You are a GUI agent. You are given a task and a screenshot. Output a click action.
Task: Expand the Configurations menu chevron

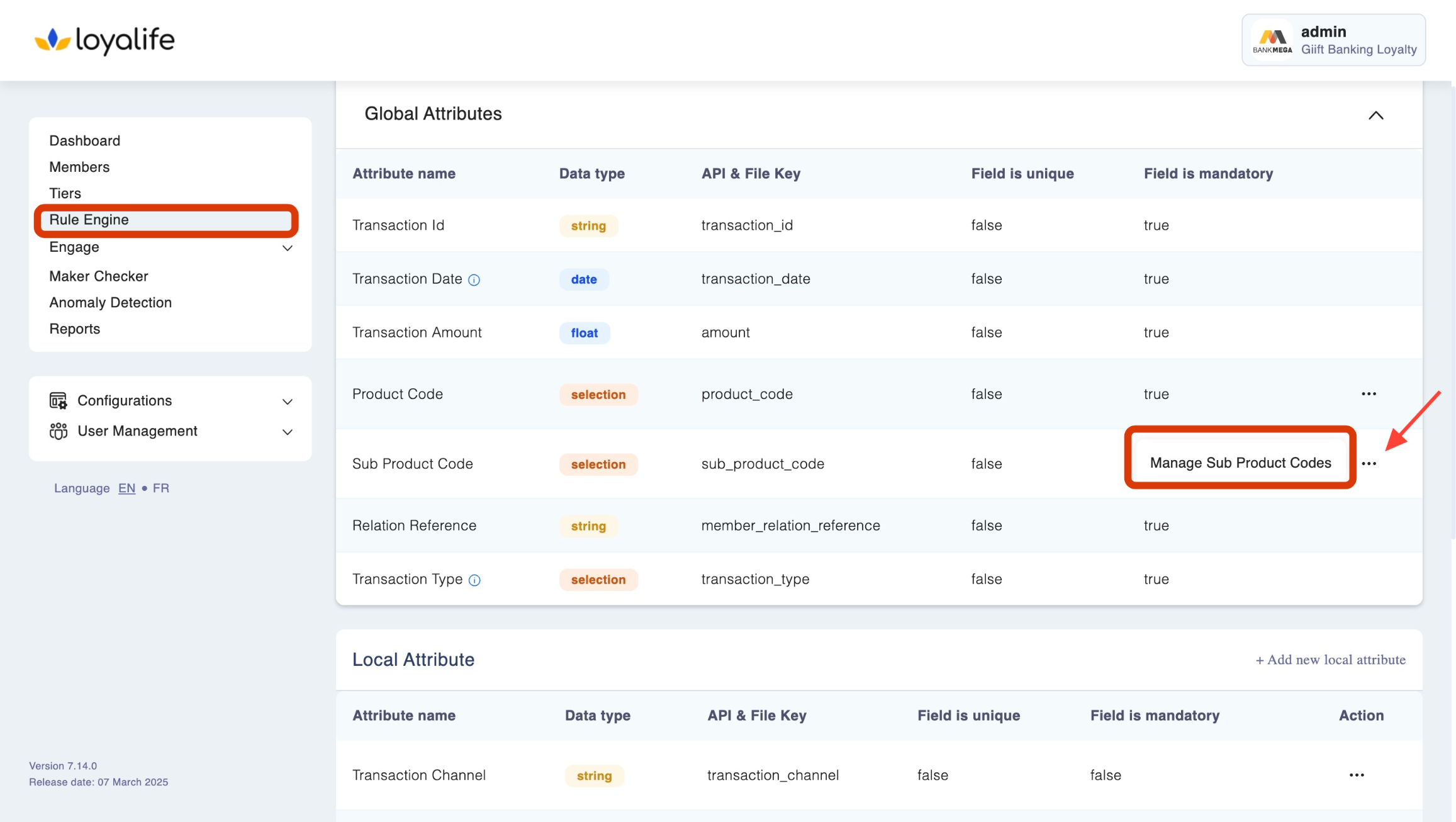click(x=288, y=402)
